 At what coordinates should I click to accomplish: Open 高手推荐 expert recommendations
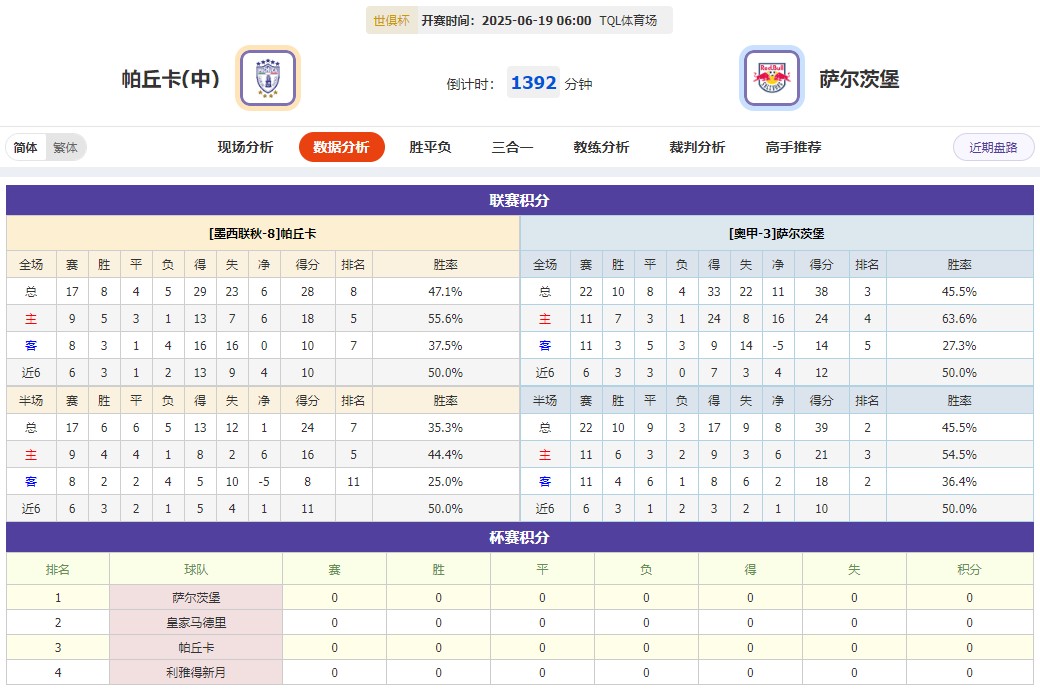(x=791, y=146)
